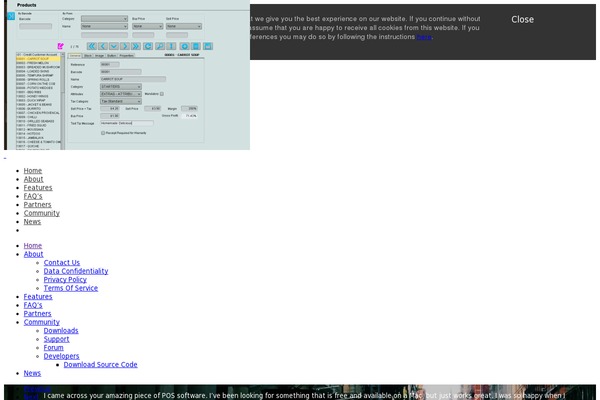Click the blue Features link

[x=38, y=297]
